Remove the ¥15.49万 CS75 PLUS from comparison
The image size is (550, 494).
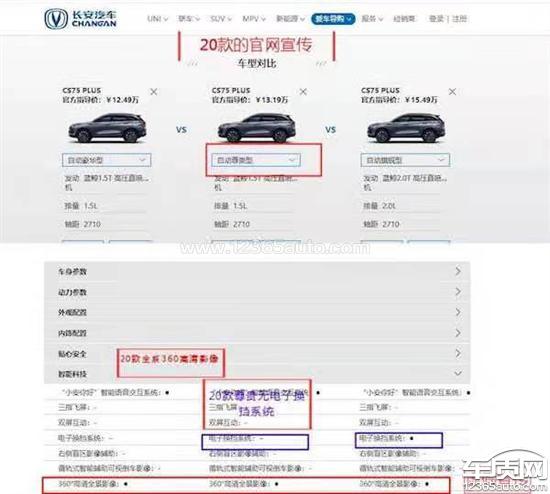[452, 92]
